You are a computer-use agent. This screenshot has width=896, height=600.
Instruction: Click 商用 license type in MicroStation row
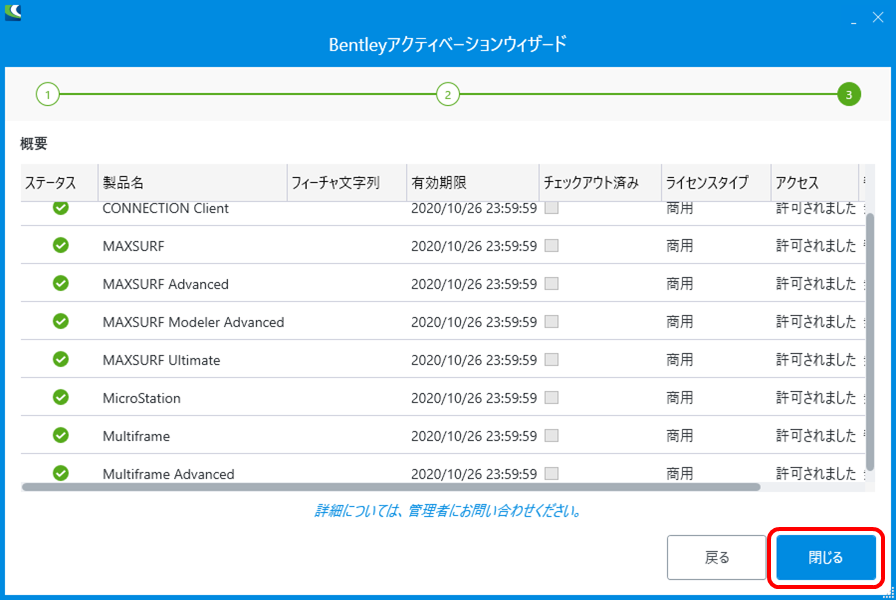[x=679, y=398]
